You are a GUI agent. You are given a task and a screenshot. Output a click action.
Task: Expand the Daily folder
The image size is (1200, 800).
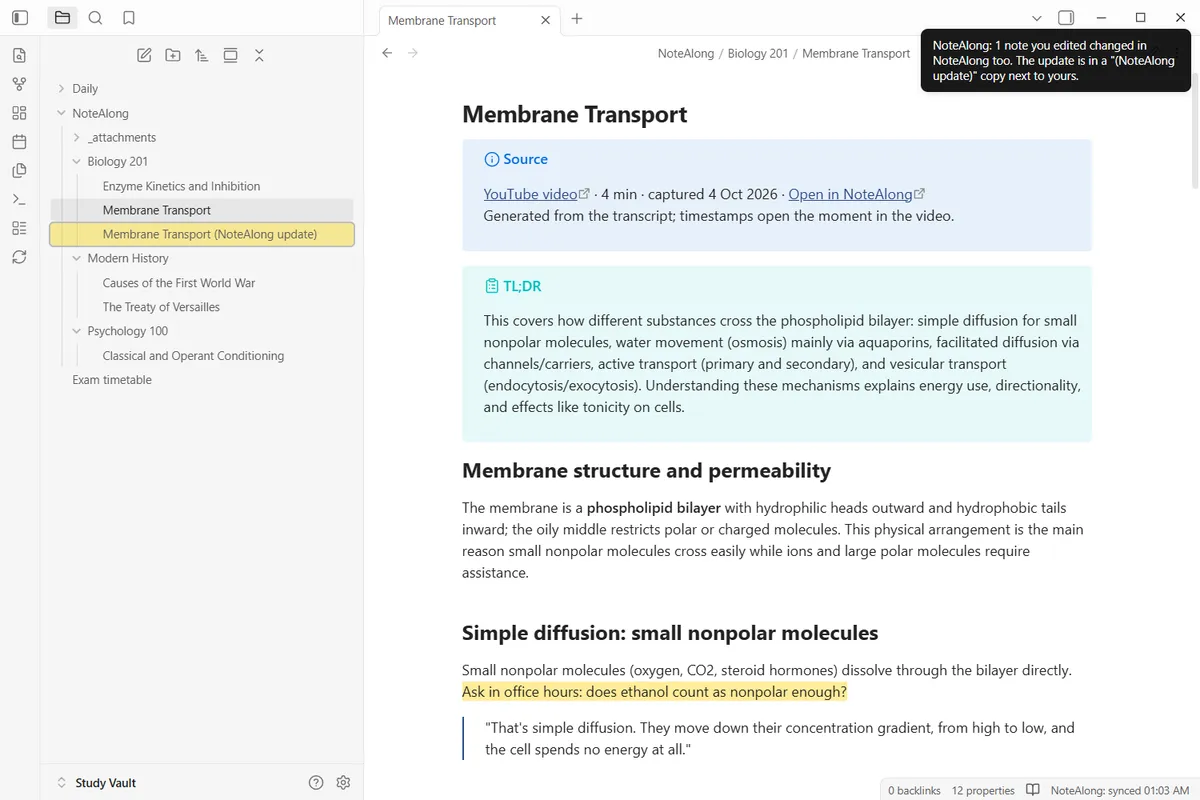[x=61, y=89]
